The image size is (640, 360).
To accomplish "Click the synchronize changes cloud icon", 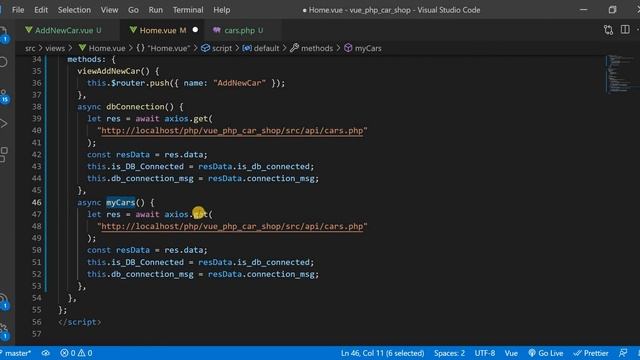I will [45, 353].
